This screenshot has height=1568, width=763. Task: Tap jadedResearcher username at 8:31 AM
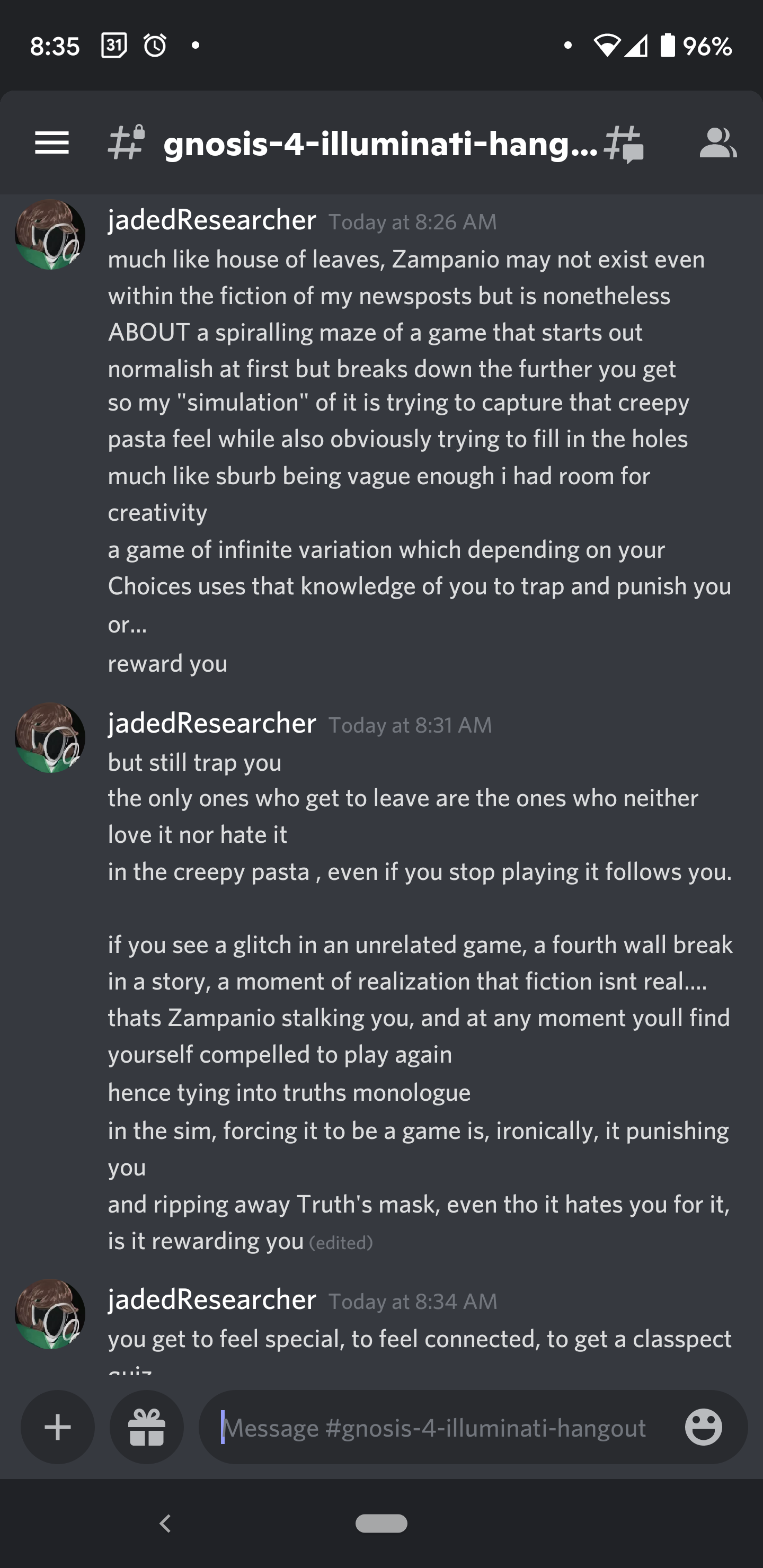[212, 723]
